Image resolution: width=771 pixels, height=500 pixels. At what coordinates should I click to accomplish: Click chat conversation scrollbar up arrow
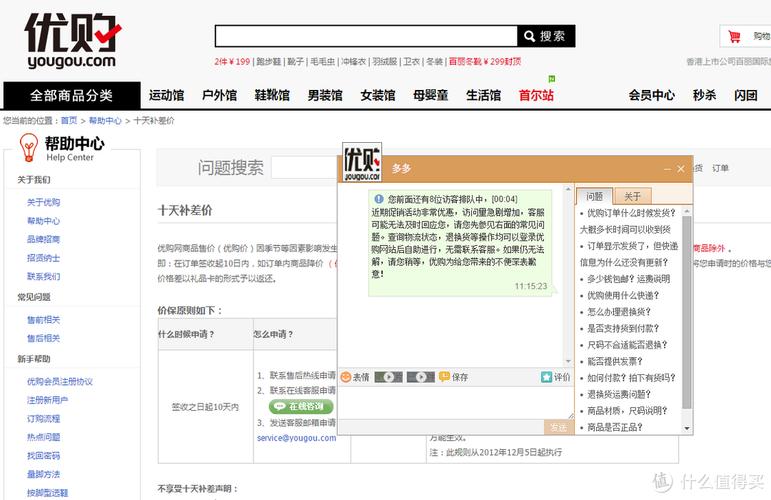(x=568, y=189)
